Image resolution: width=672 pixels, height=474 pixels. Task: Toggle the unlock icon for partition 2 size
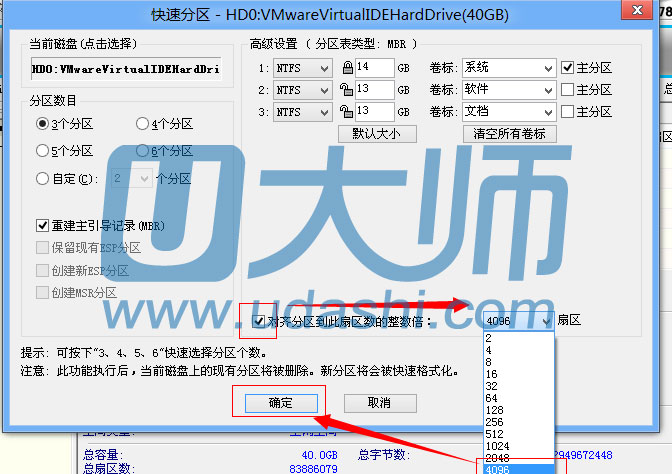(345, 90)
